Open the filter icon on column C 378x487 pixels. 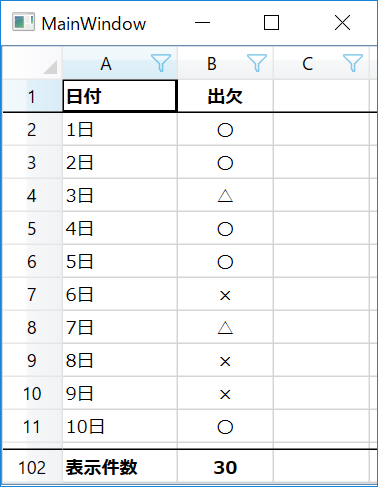click(x=353, y=63)
